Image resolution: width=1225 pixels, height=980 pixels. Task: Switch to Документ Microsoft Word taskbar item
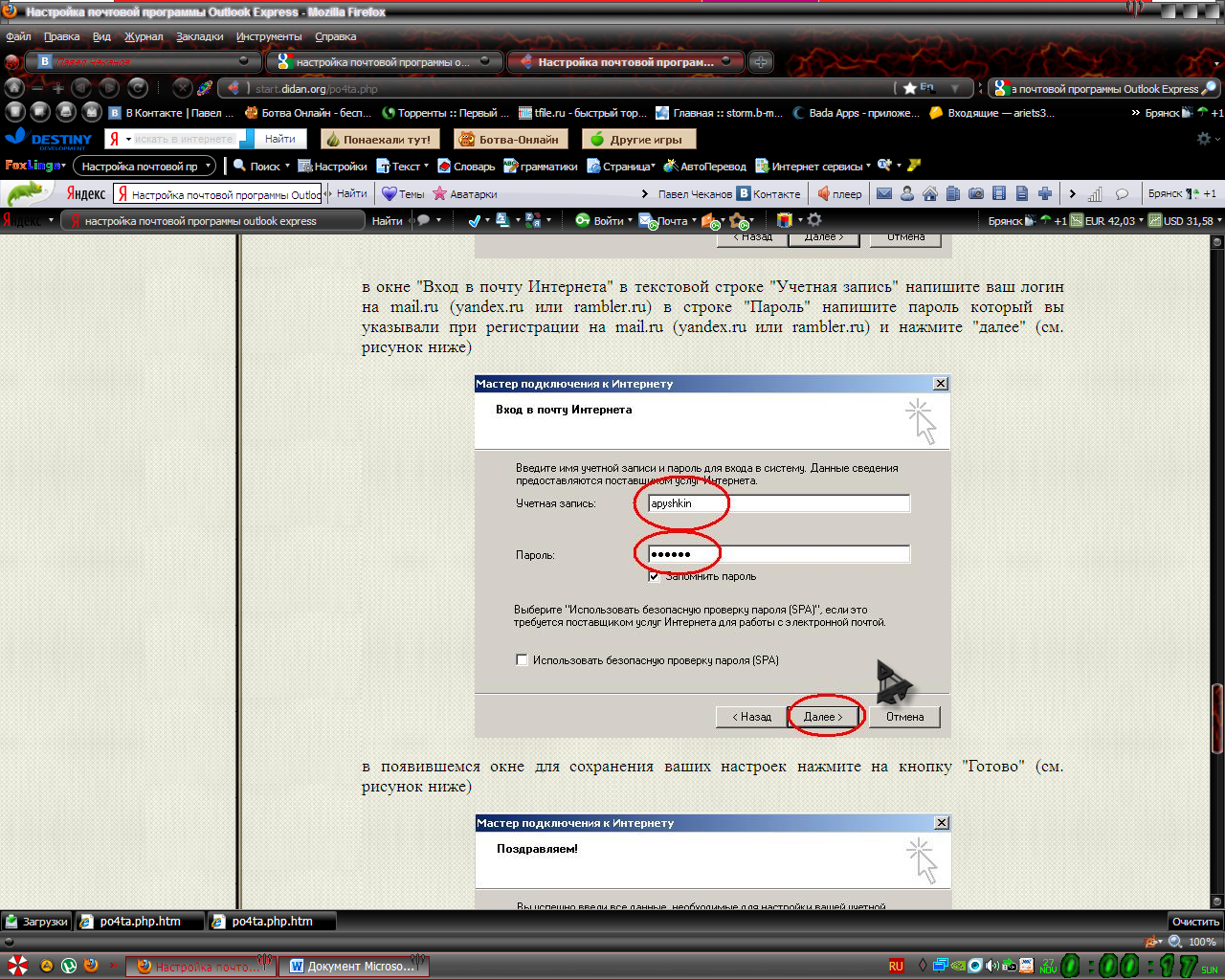pyautogui.click(x=354, y=966)
